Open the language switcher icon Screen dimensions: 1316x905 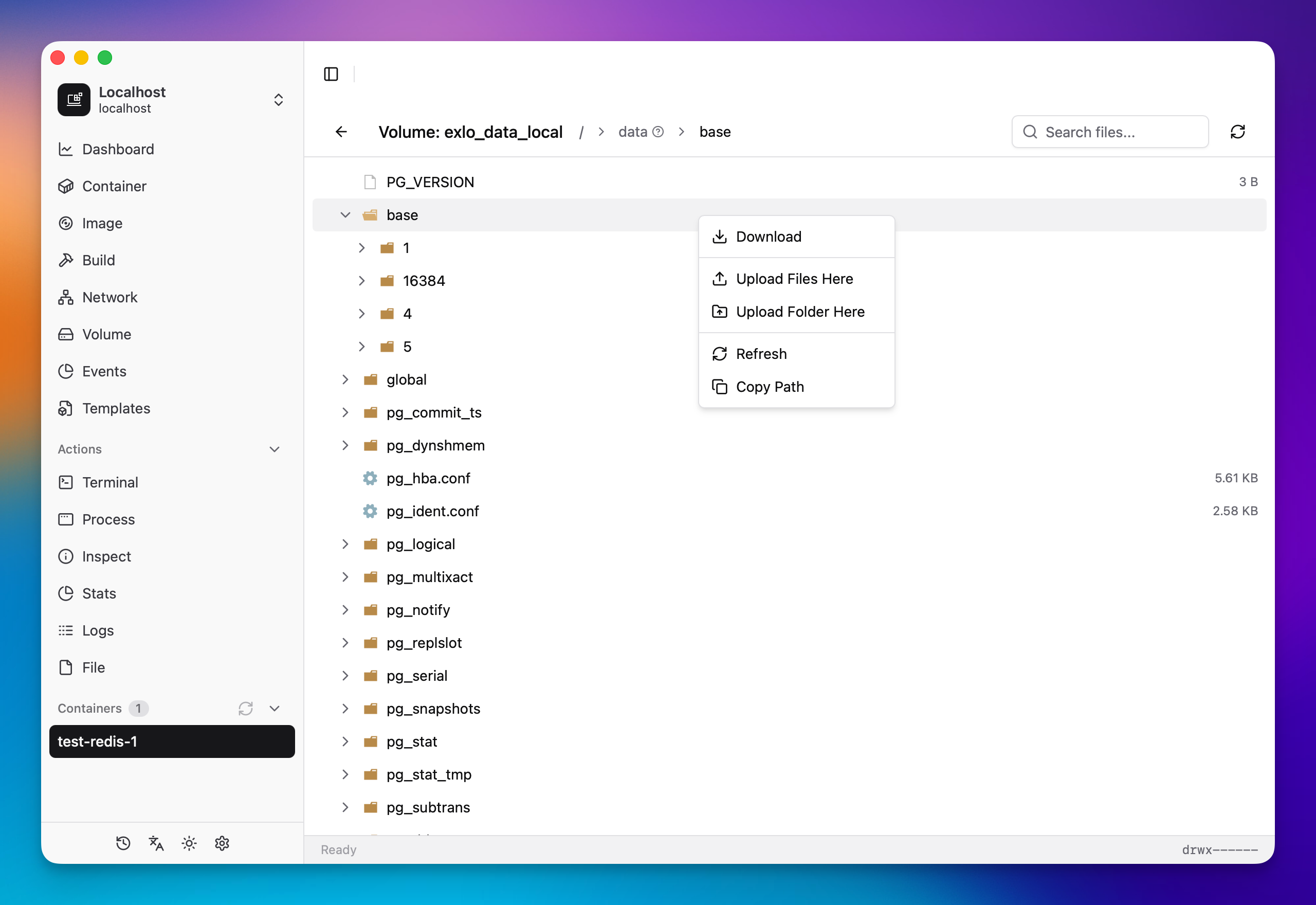(156, 843)
